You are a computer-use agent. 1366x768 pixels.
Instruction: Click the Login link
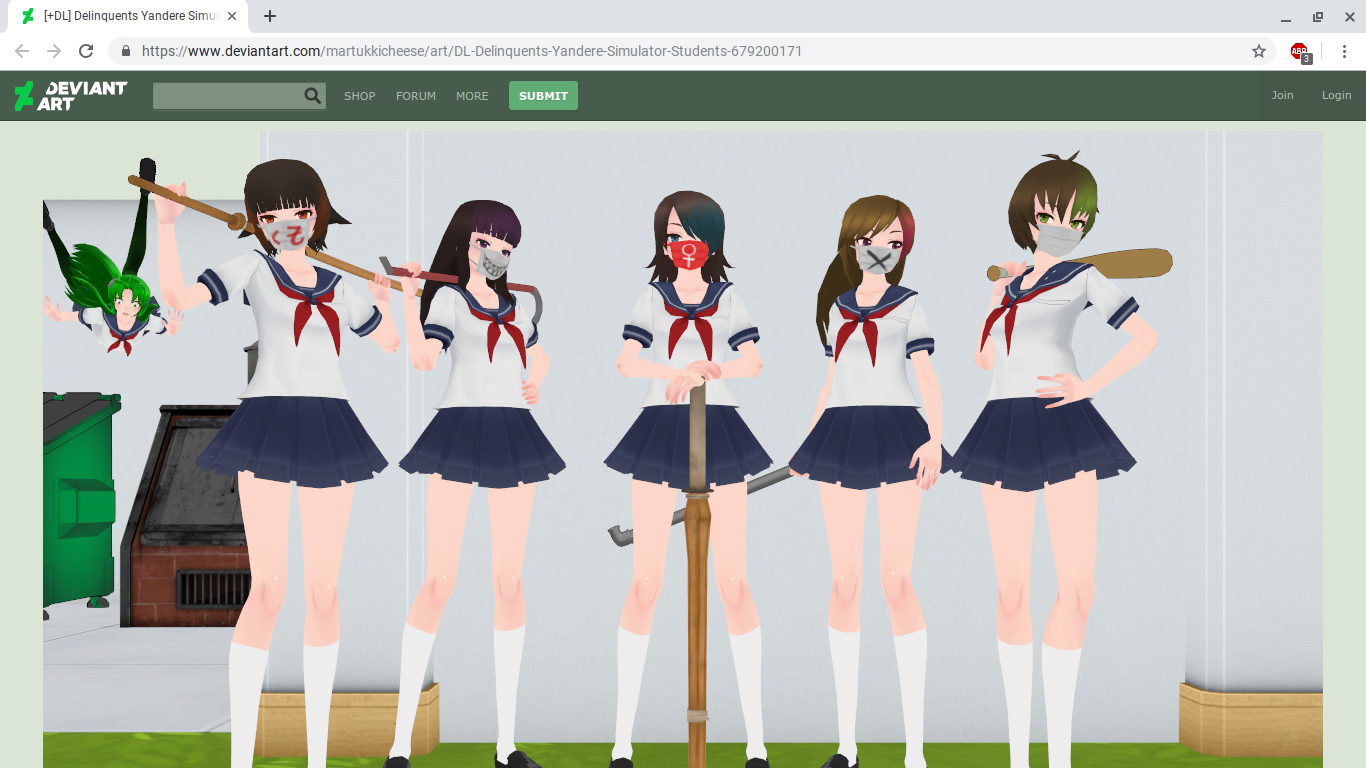[x=1336, y=95]
